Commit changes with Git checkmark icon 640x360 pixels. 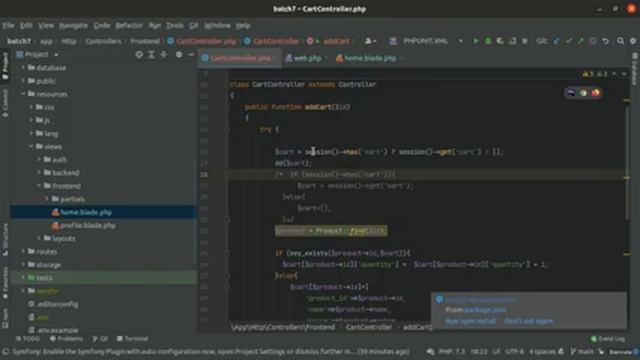pos(569,41)
